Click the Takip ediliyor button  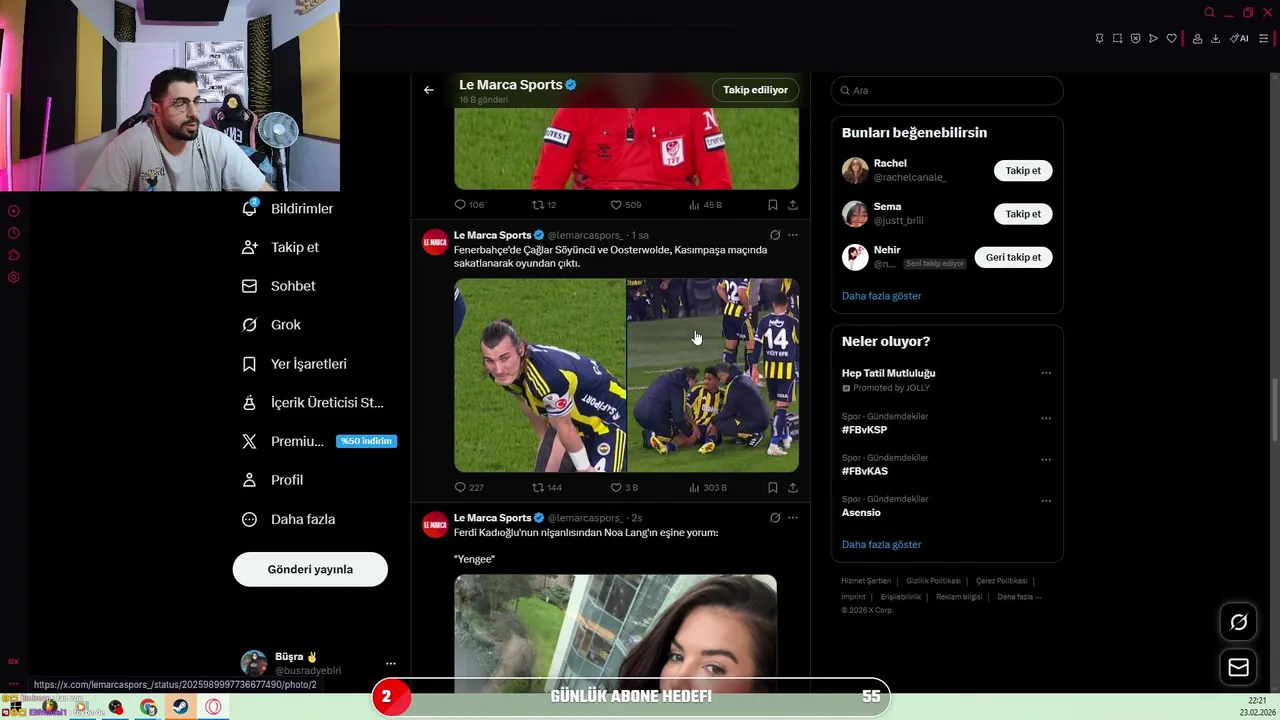755,90
